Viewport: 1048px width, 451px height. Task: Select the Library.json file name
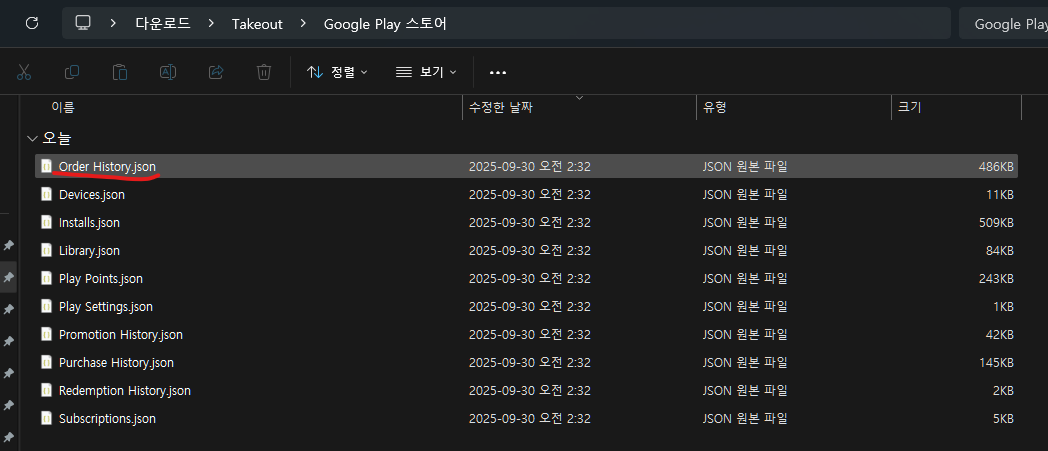click(x=89, y=251)
